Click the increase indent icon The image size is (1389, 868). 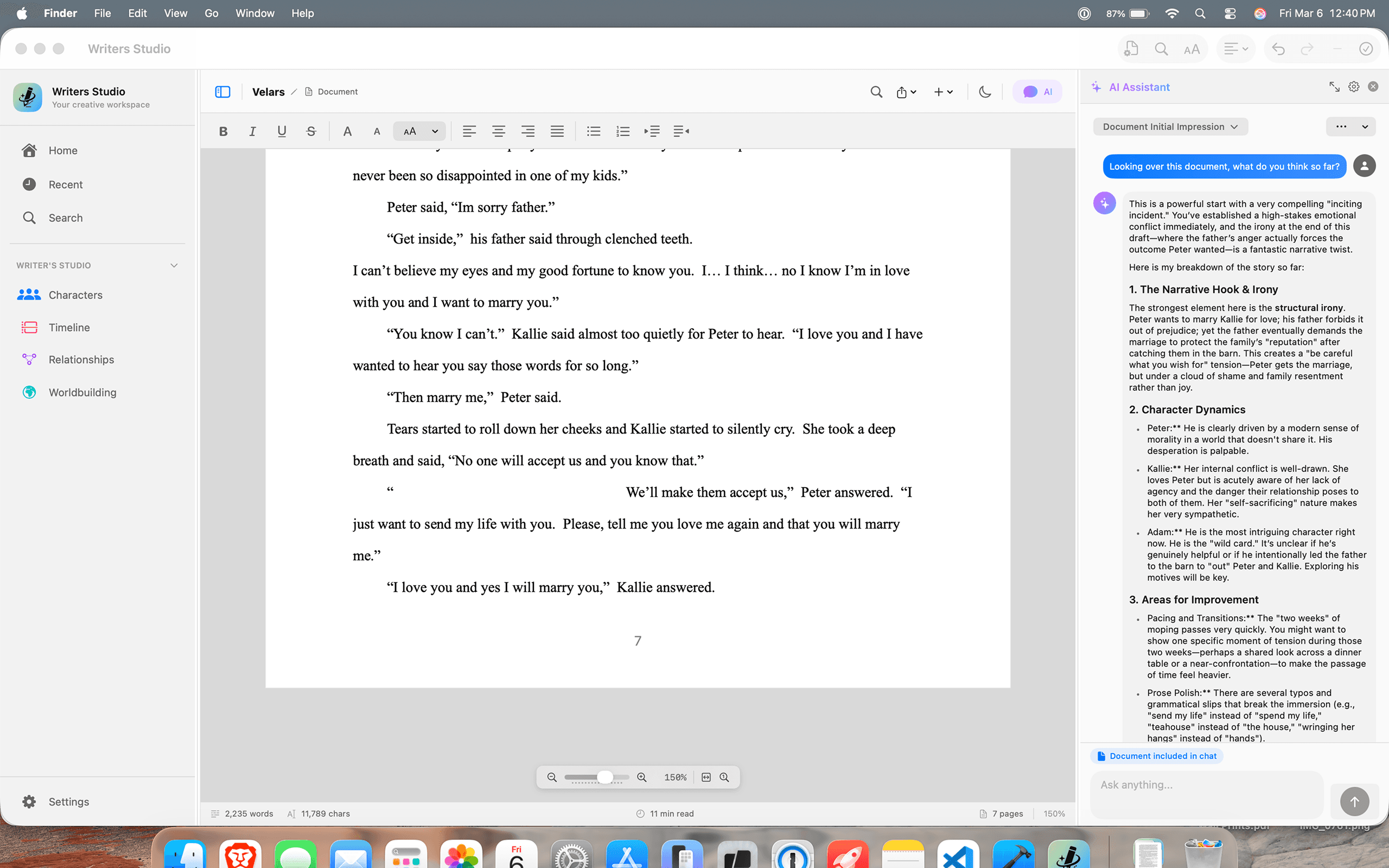(x=652, y=131)
